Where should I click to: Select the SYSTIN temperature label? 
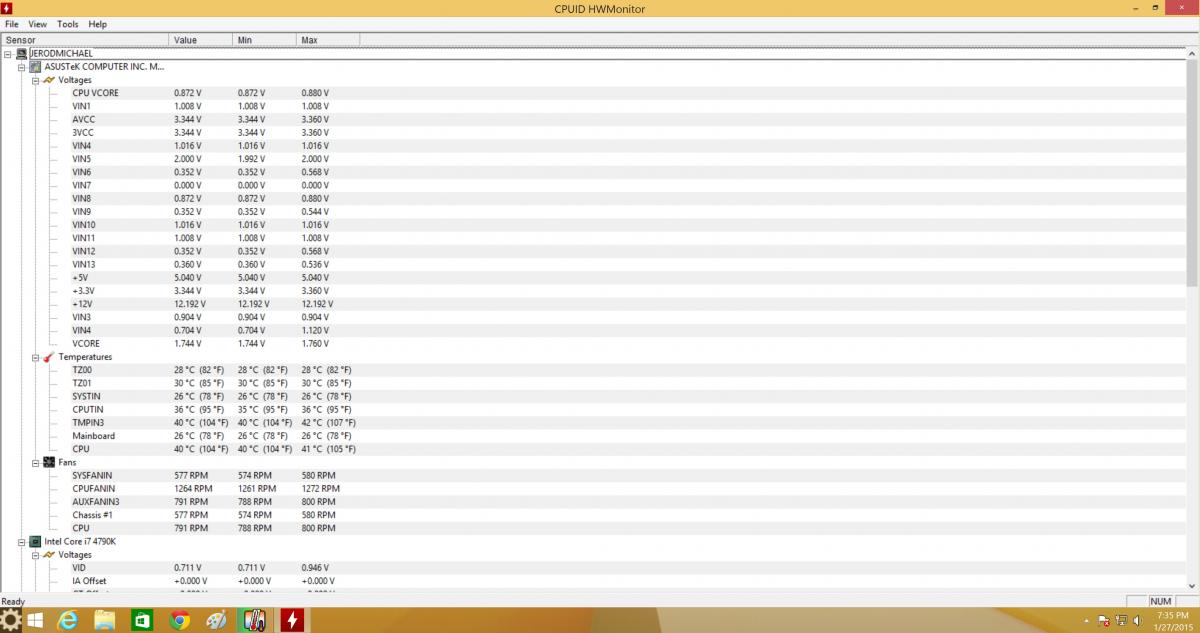click(86, 396)
